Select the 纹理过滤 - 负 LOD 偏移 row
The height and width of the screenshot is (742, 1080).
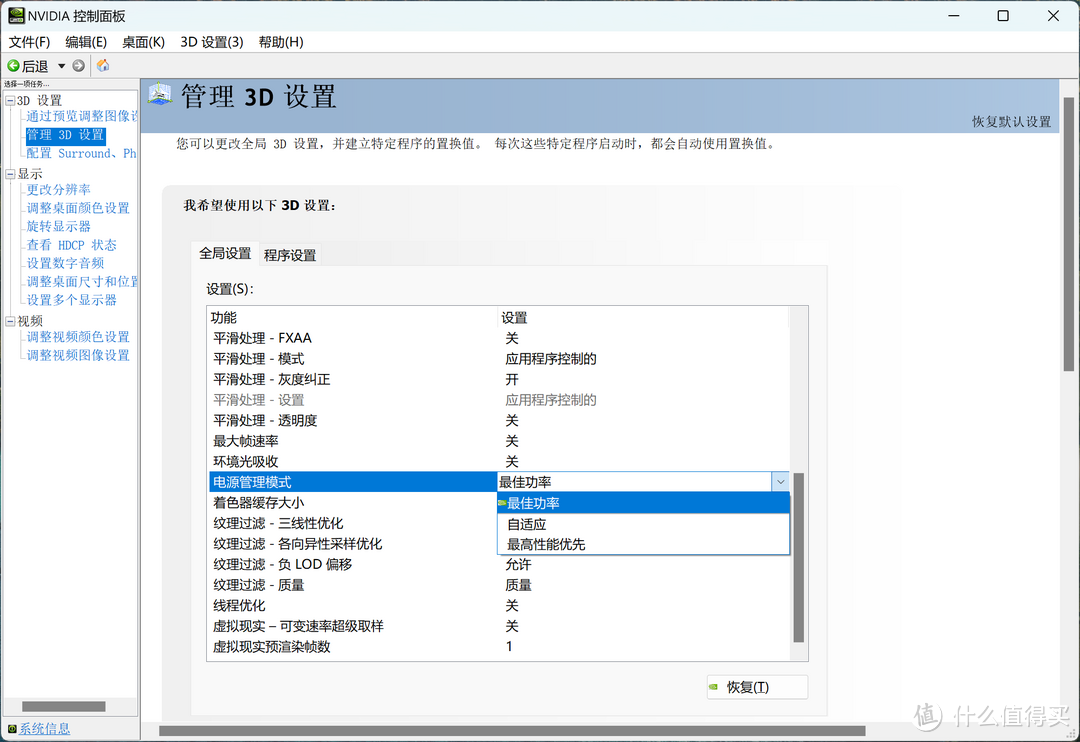tap(498, 564)
